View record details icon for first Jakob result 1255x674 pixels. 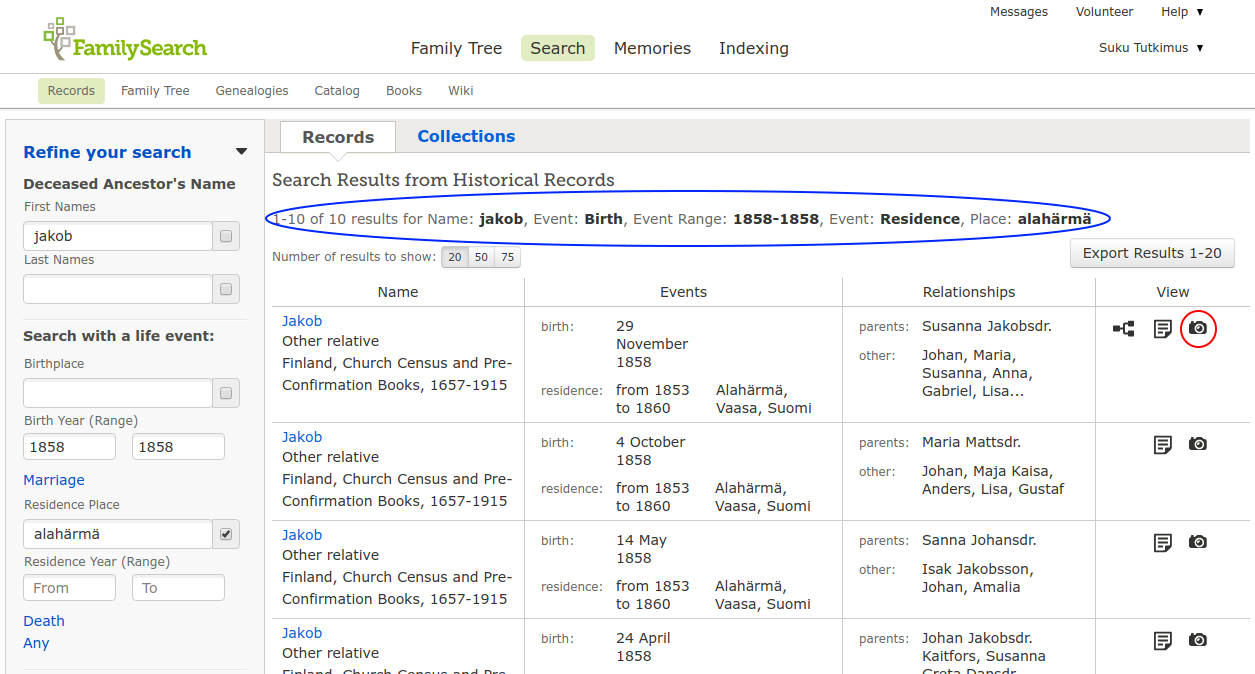[1162, 328]
